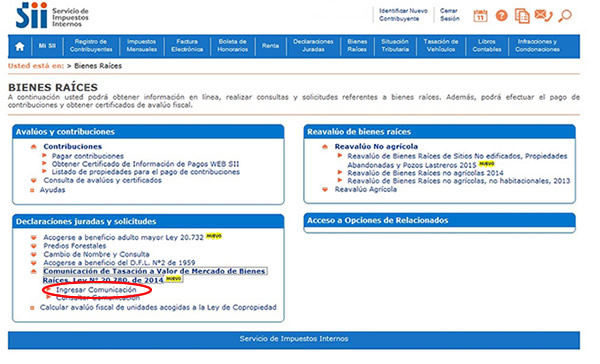Open Impuestos Mensuales menu
Screen dimensions: 600x364
[142, 46]
